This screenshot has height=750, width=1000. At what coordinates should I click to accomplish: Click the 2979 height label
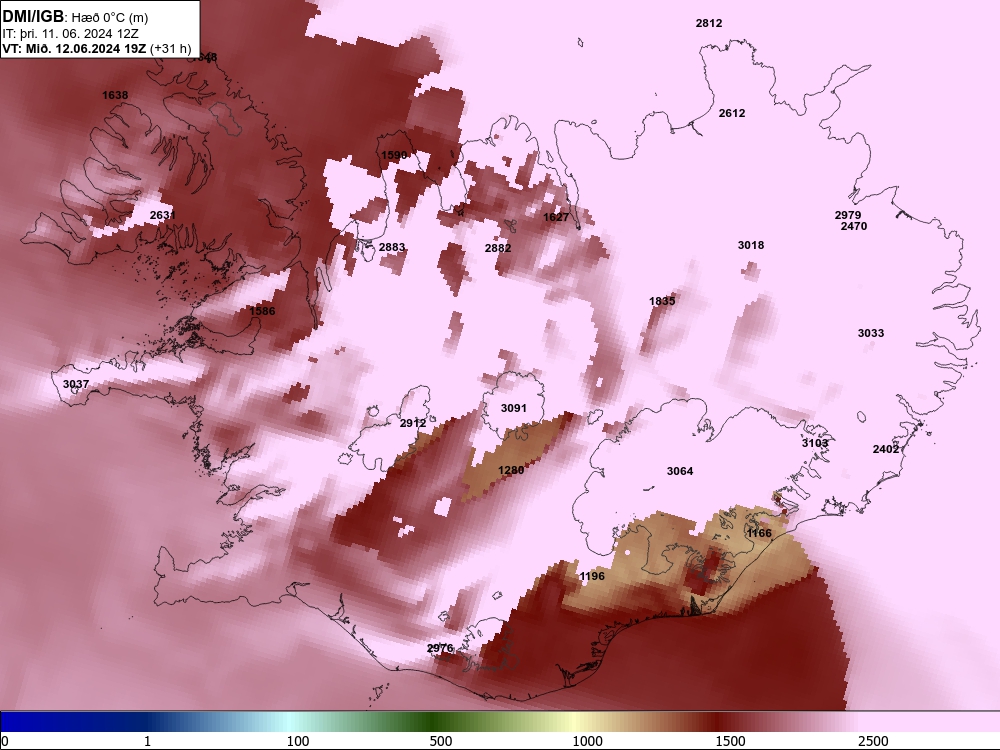[848, 215]
